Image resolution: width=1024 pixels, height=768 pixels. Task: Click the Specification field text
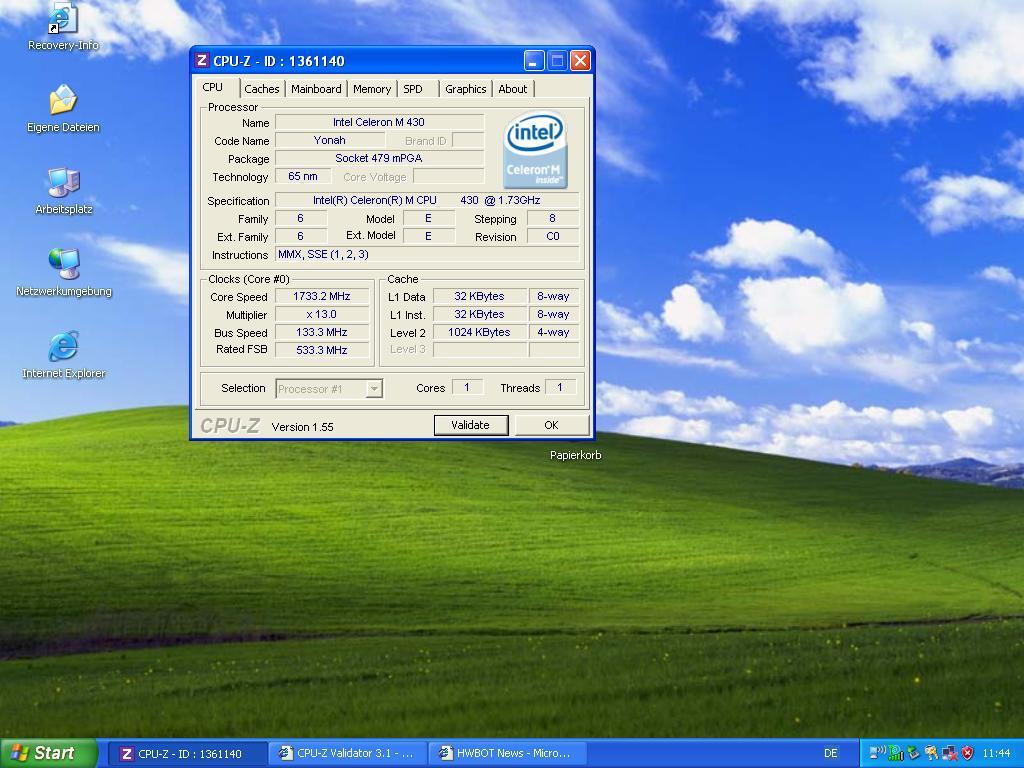coord(426,200)
